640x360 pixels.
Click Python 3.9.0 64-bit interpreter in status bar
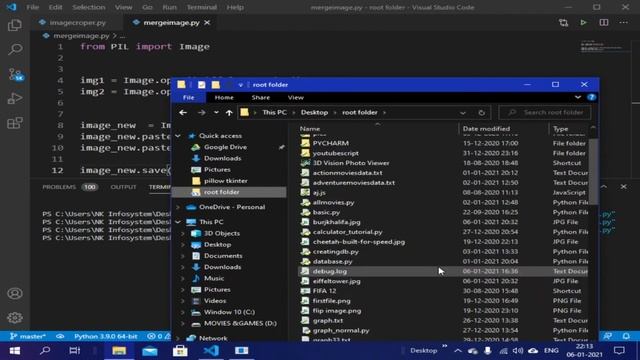click(106, 336)
